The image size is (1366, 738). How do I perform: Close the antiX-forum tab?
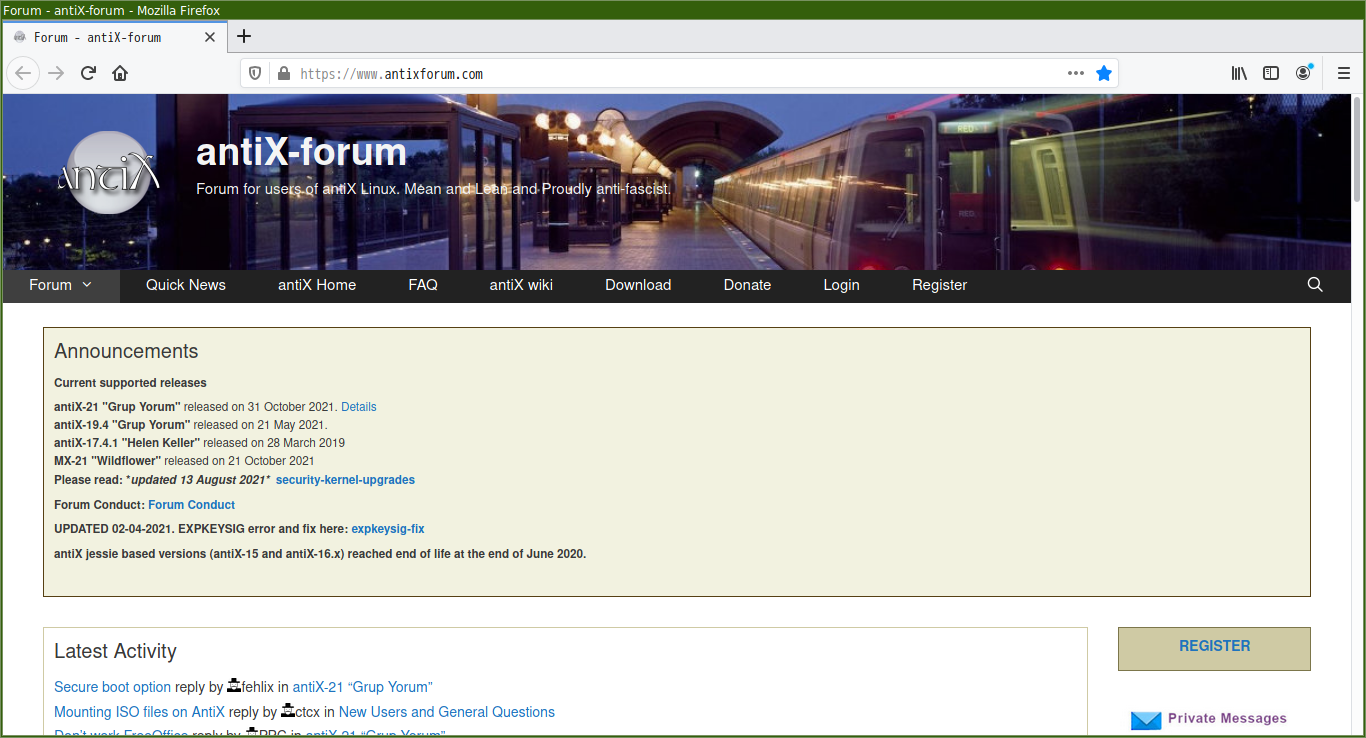pos(210,37)
